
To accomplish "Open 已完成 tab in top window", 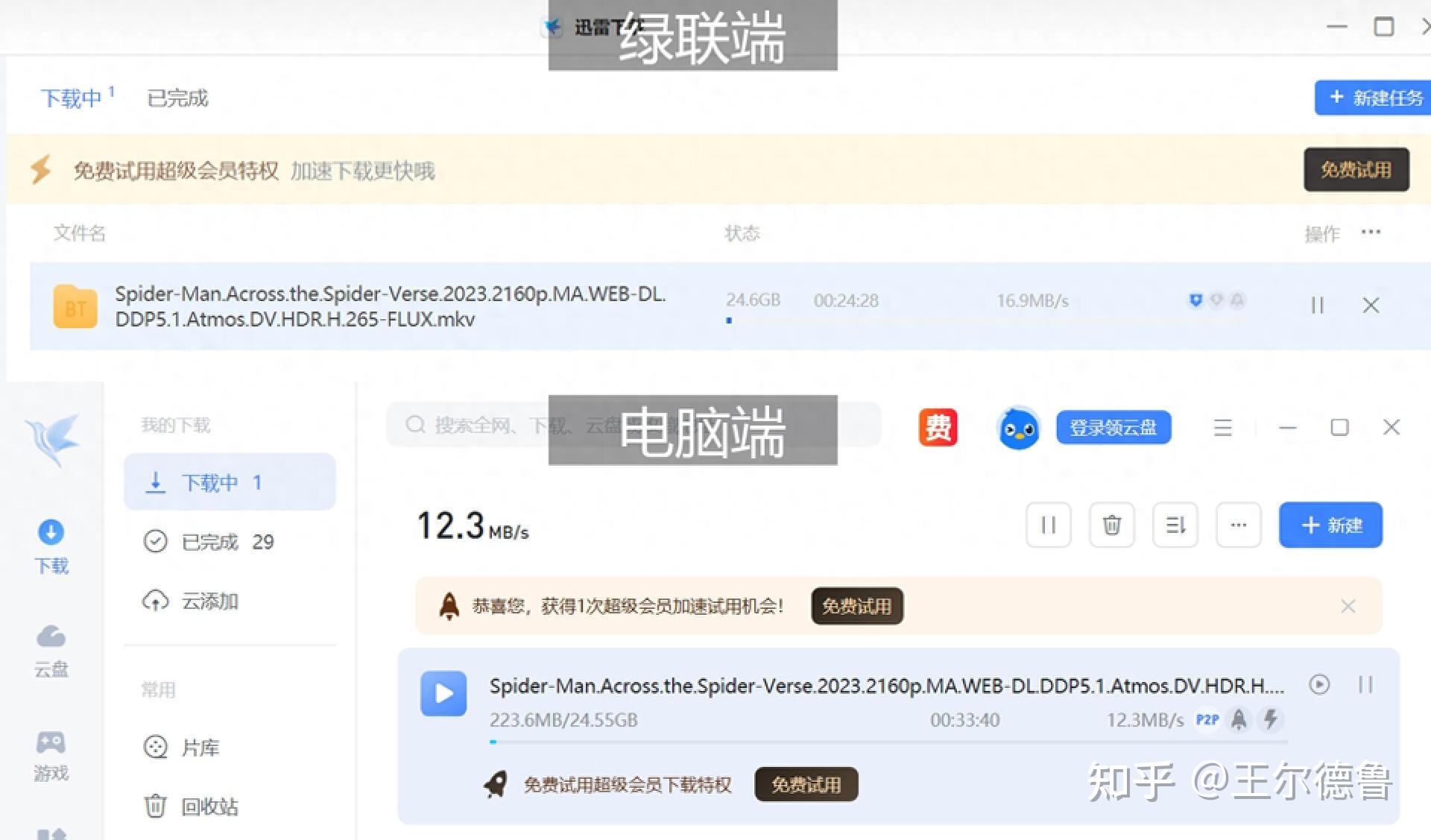I will 177,98.
